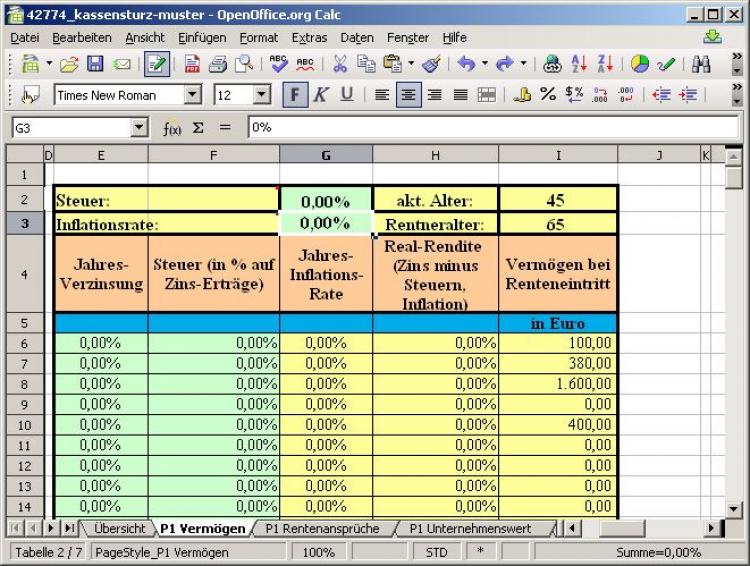Open the Name Box cell reference dropdown

140,128
